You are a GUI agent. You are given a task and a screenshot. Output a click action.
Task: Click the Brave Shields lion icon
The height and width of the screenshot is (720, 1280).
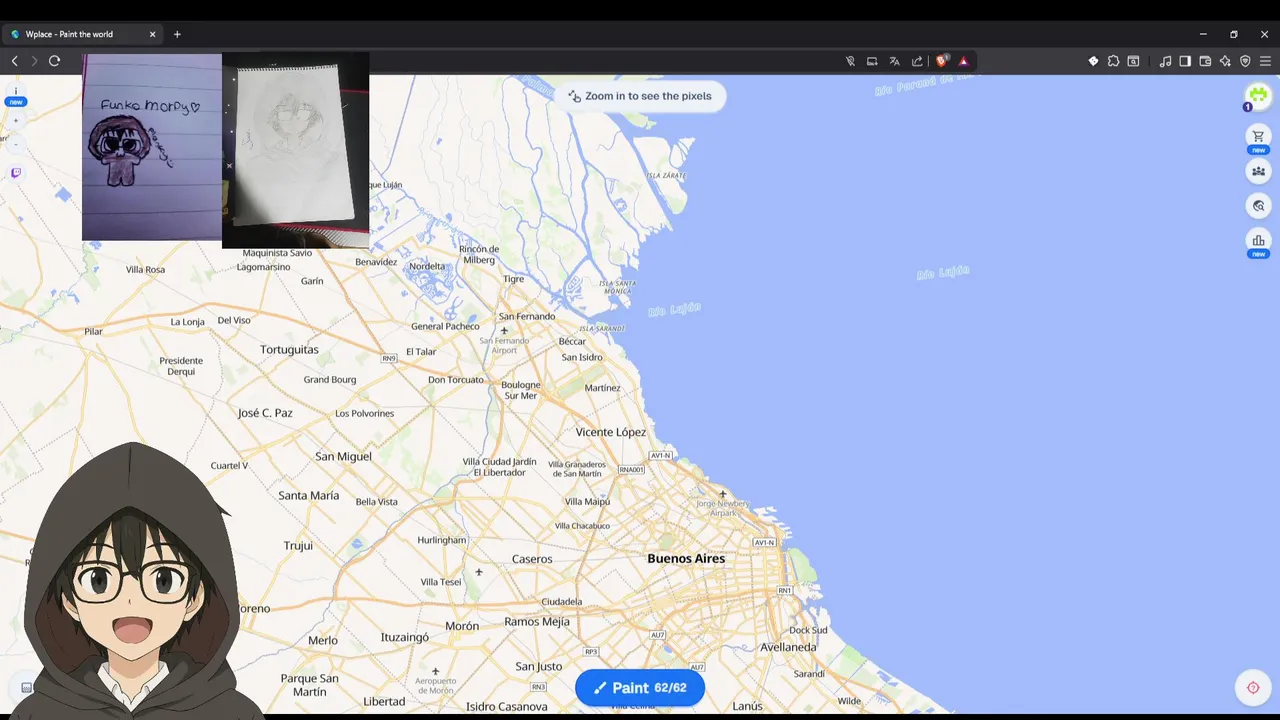pyautogui.click(x=941, y=61)
